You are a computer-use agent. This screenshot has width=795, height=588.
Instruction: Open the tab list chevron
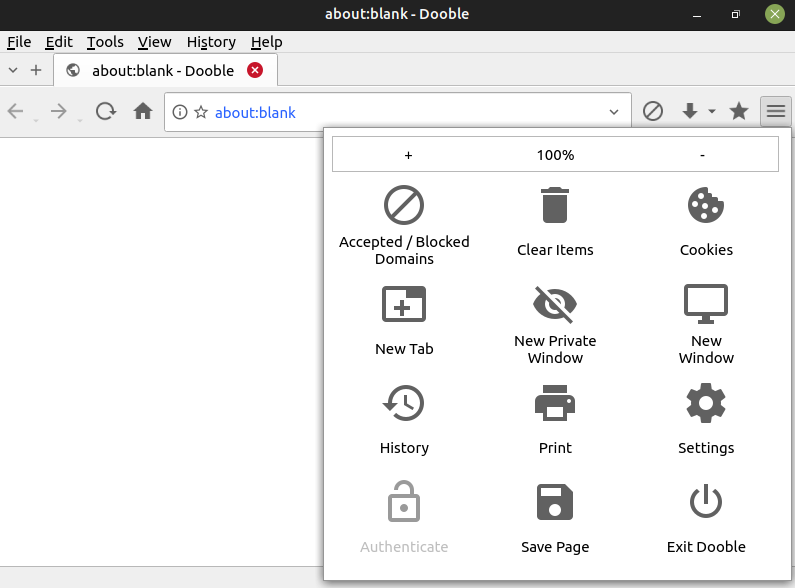point(13,70)
